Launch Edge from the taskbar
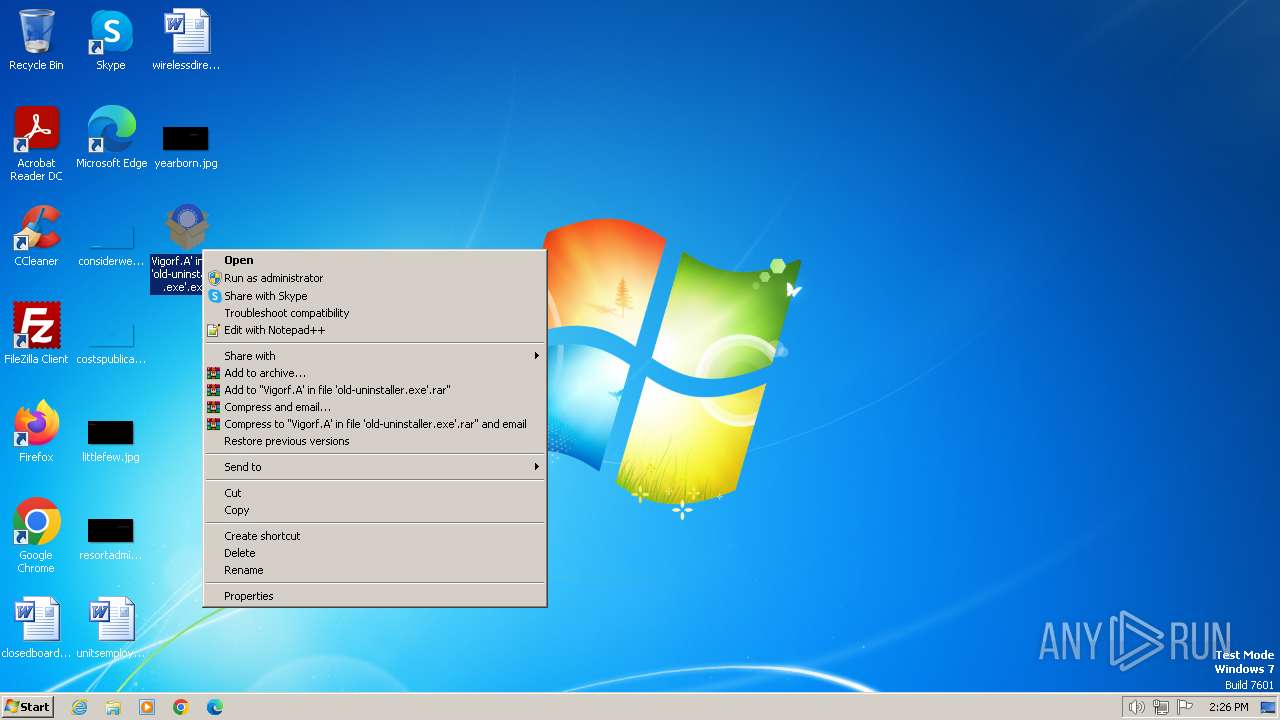Viewport: 1280px width, 720px height. (x=215, y=707)
